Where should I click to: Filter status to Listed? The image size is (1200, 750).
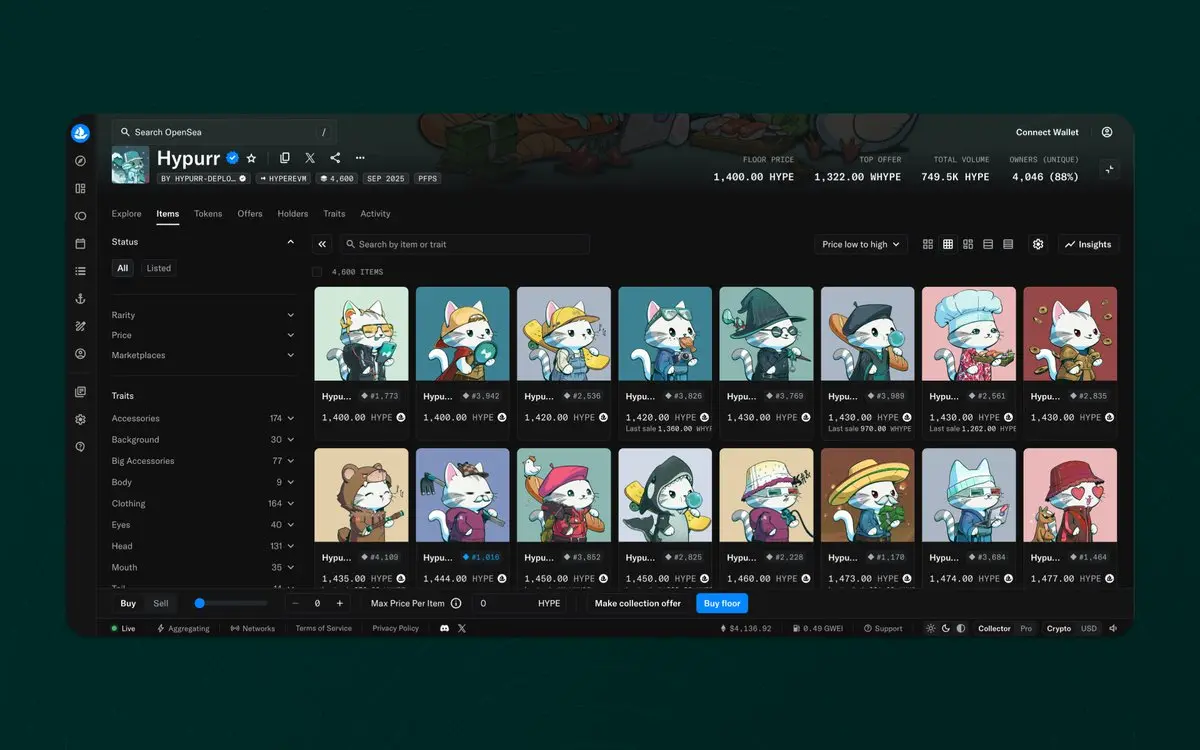click(159, 268)
